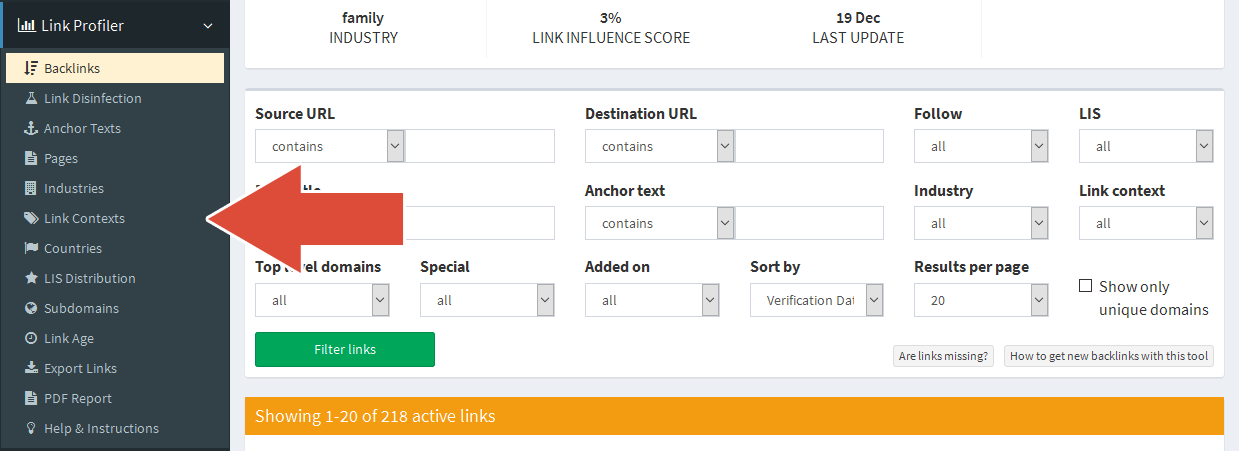Click the Backlinks sort icon
Screen dimensions: 1239x451
(x=31, y=68)
